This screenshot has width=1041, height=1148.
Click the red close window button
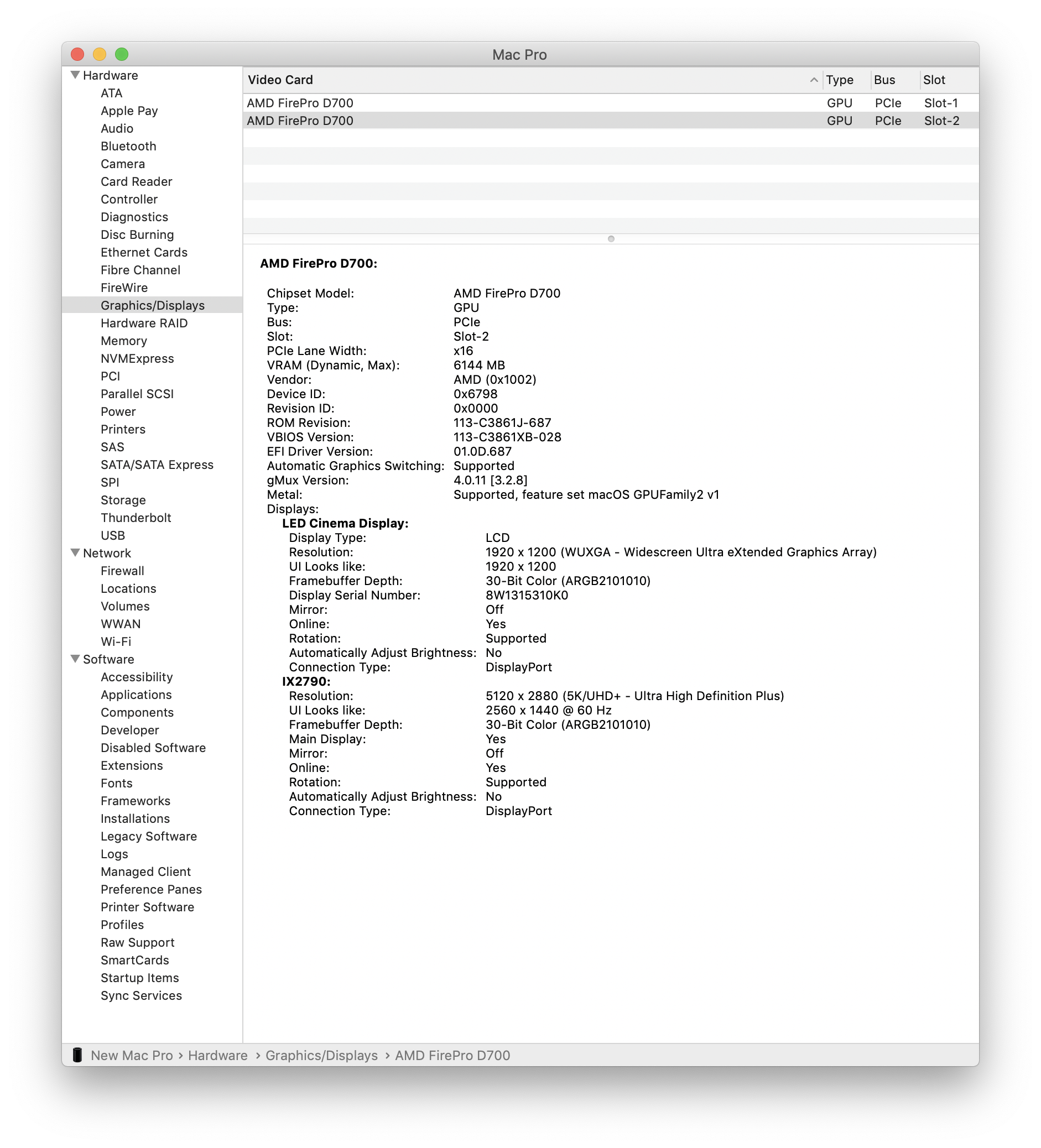pyautogui.click(x=77, y=54)
